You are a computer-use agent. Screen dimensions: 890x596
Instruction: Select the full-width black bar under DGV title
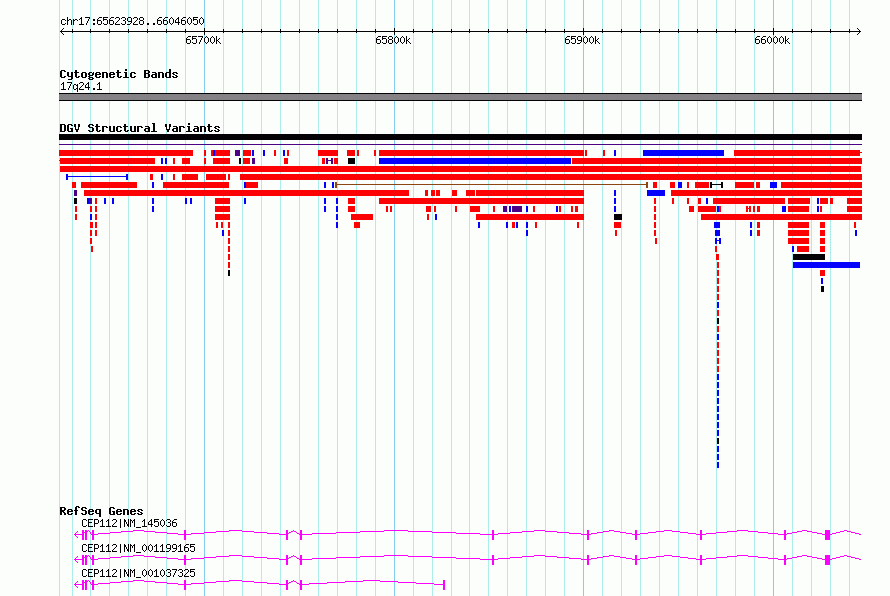coord(460,137)
